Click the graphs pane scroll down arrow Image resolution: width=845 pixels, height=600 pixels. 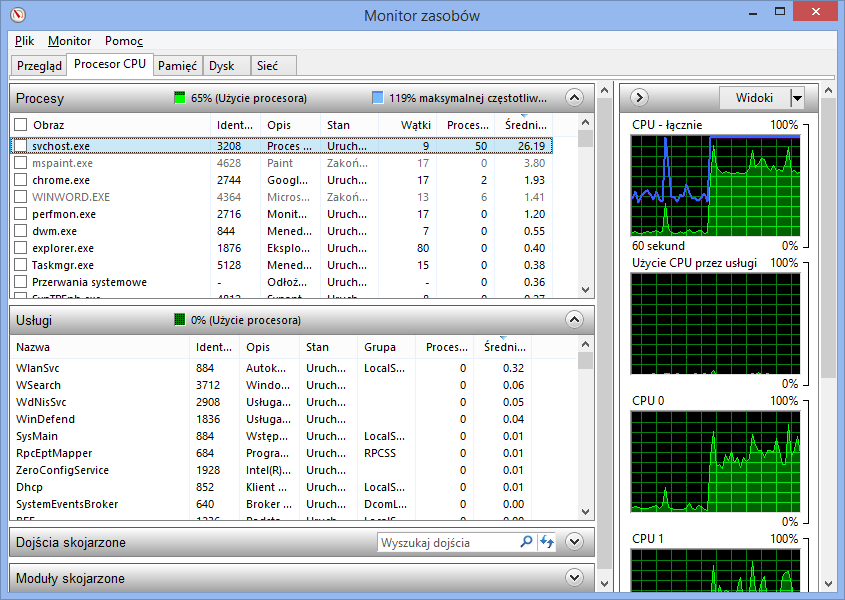(829, 584)
